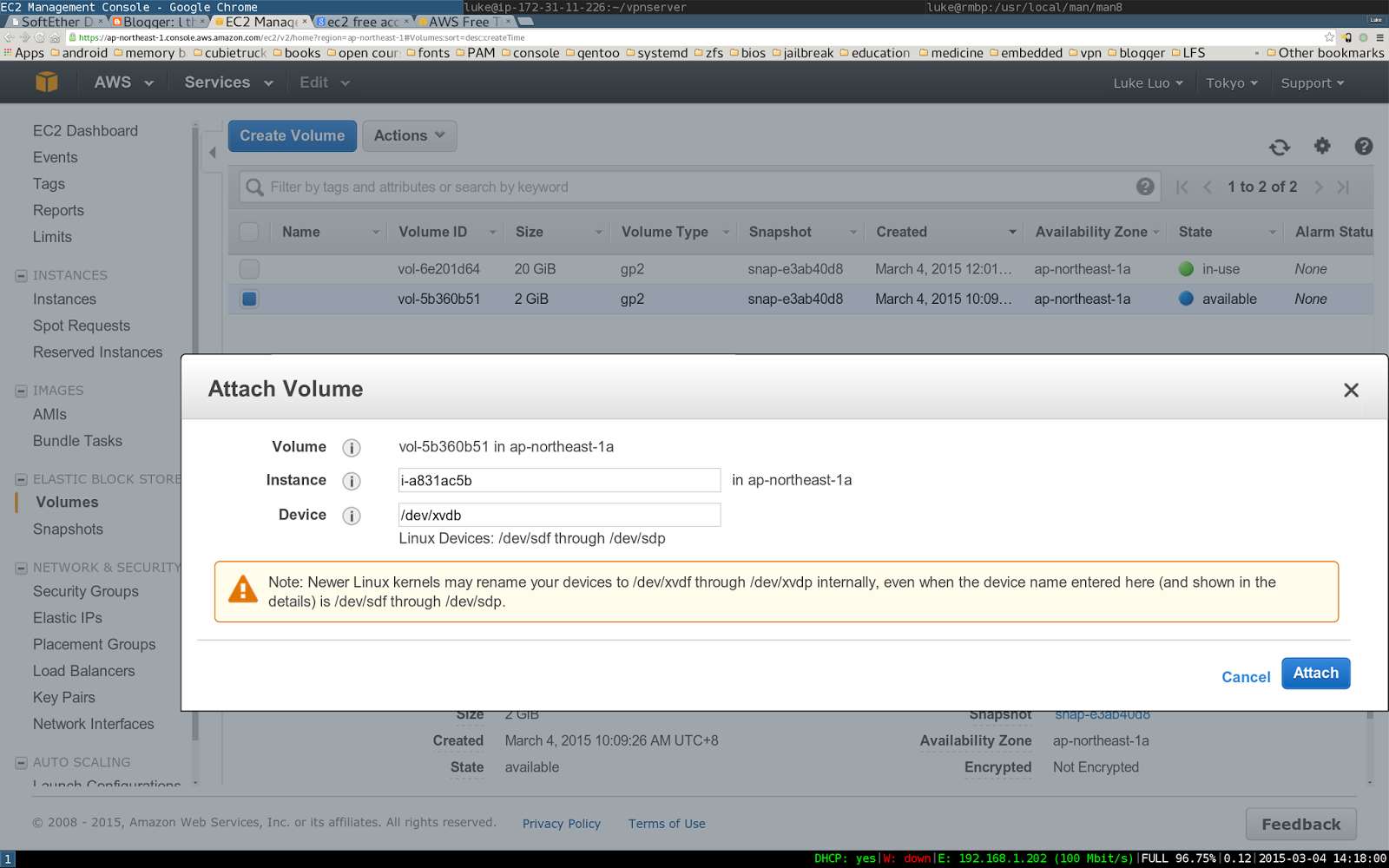
Task: Focus the Instance input field
Action: [x=559, y=481]
